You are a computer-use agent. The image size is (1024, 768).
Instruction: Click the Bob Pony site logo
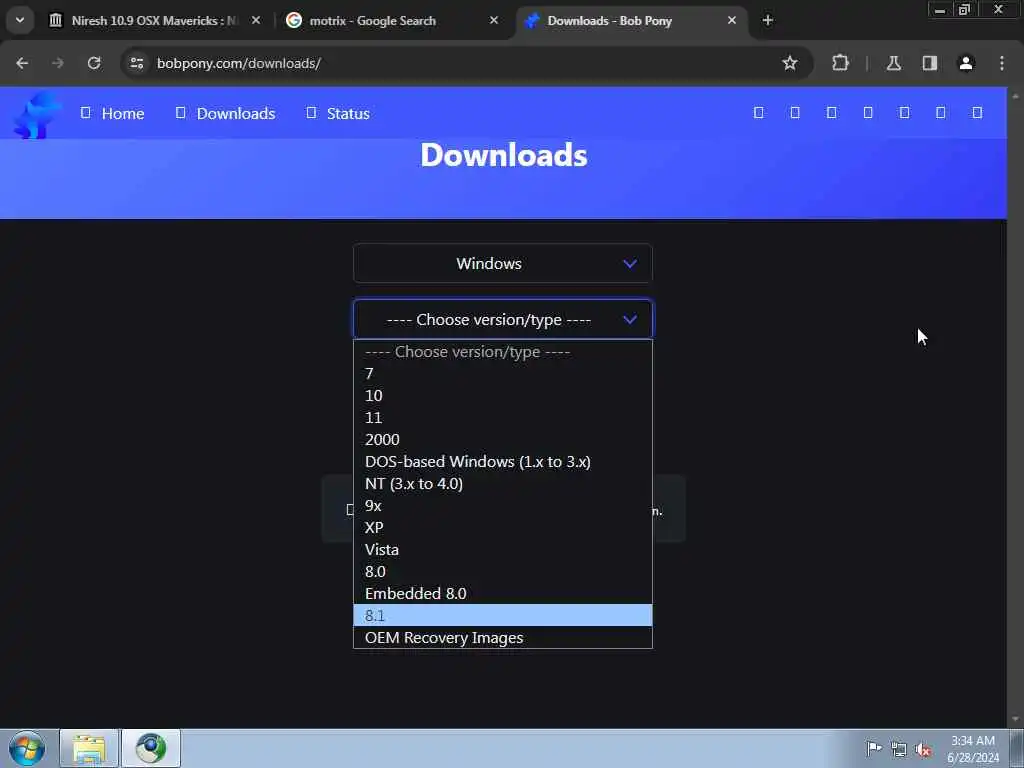(x=37, y=115)
